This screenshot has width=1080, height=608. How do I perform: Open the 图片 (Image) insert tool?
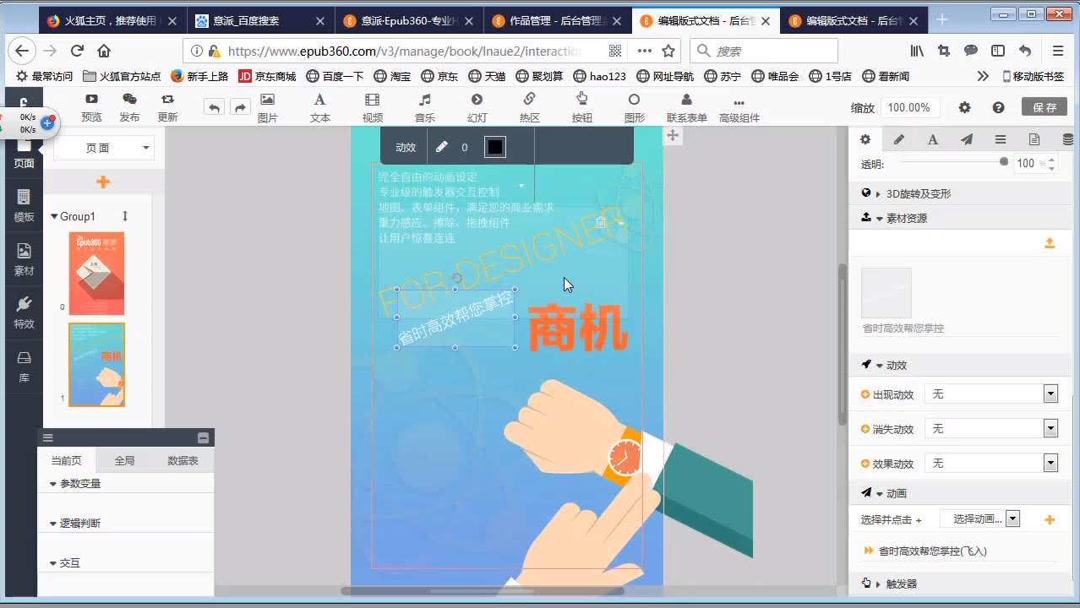[266, 107]
